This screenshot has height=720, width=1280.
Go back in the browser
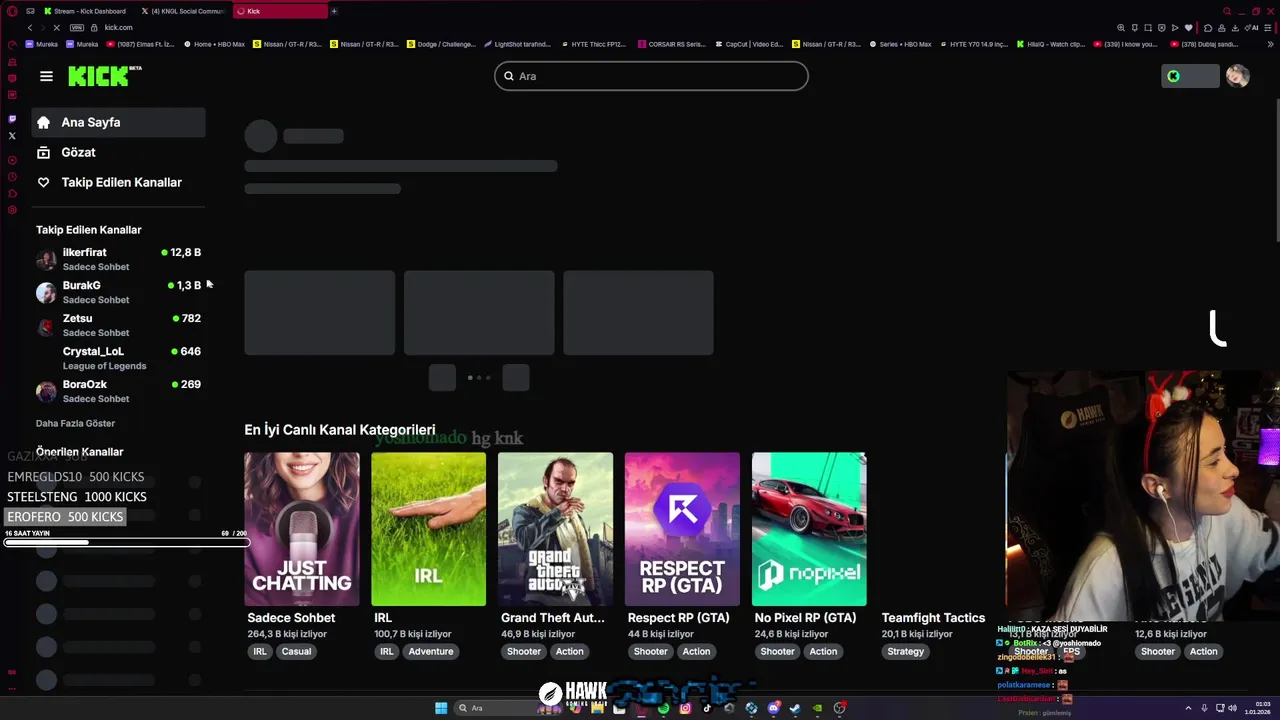30,28
